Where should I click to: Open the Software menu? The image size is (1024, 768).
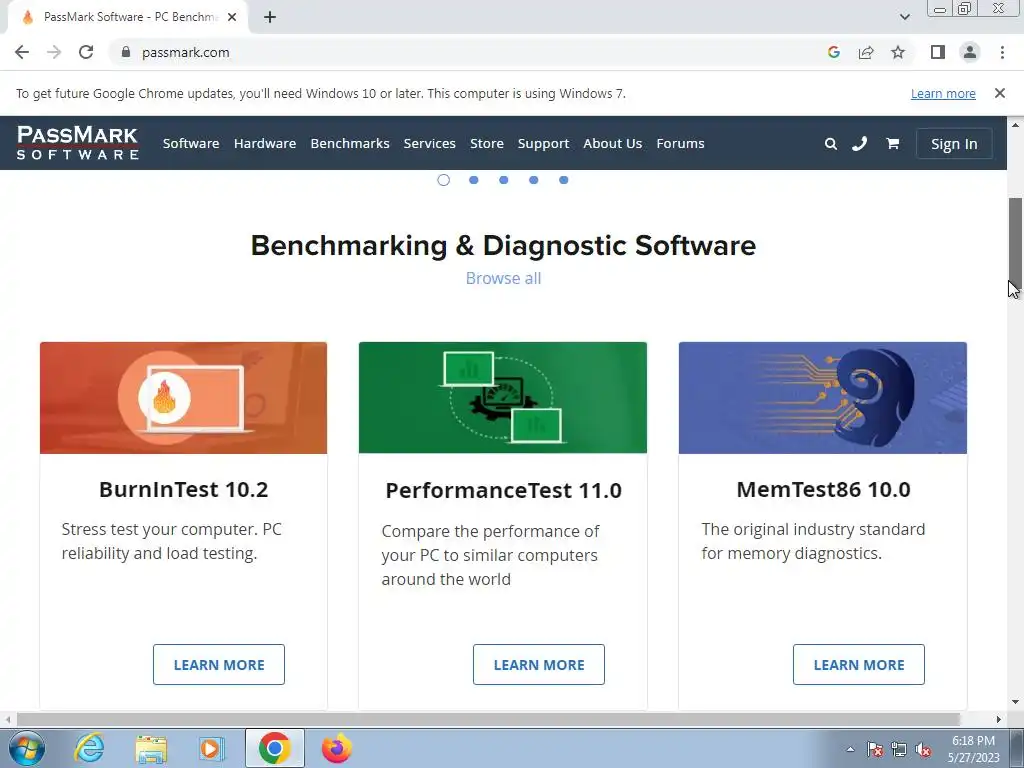pos(191,143)
